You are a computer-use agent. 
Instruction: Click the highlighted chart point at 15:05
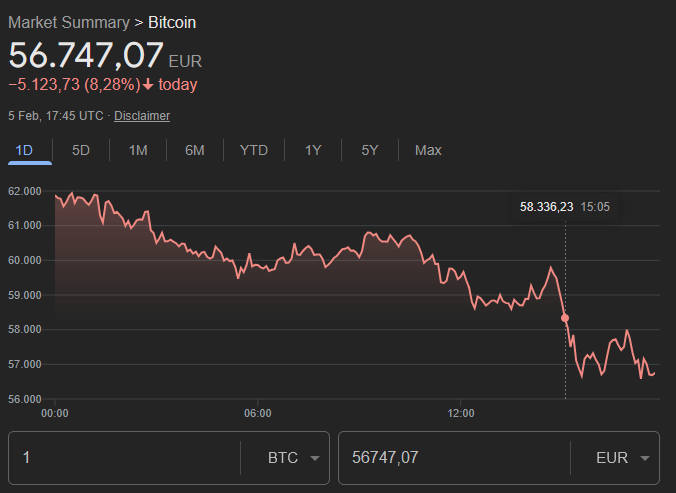pos(565,318)
